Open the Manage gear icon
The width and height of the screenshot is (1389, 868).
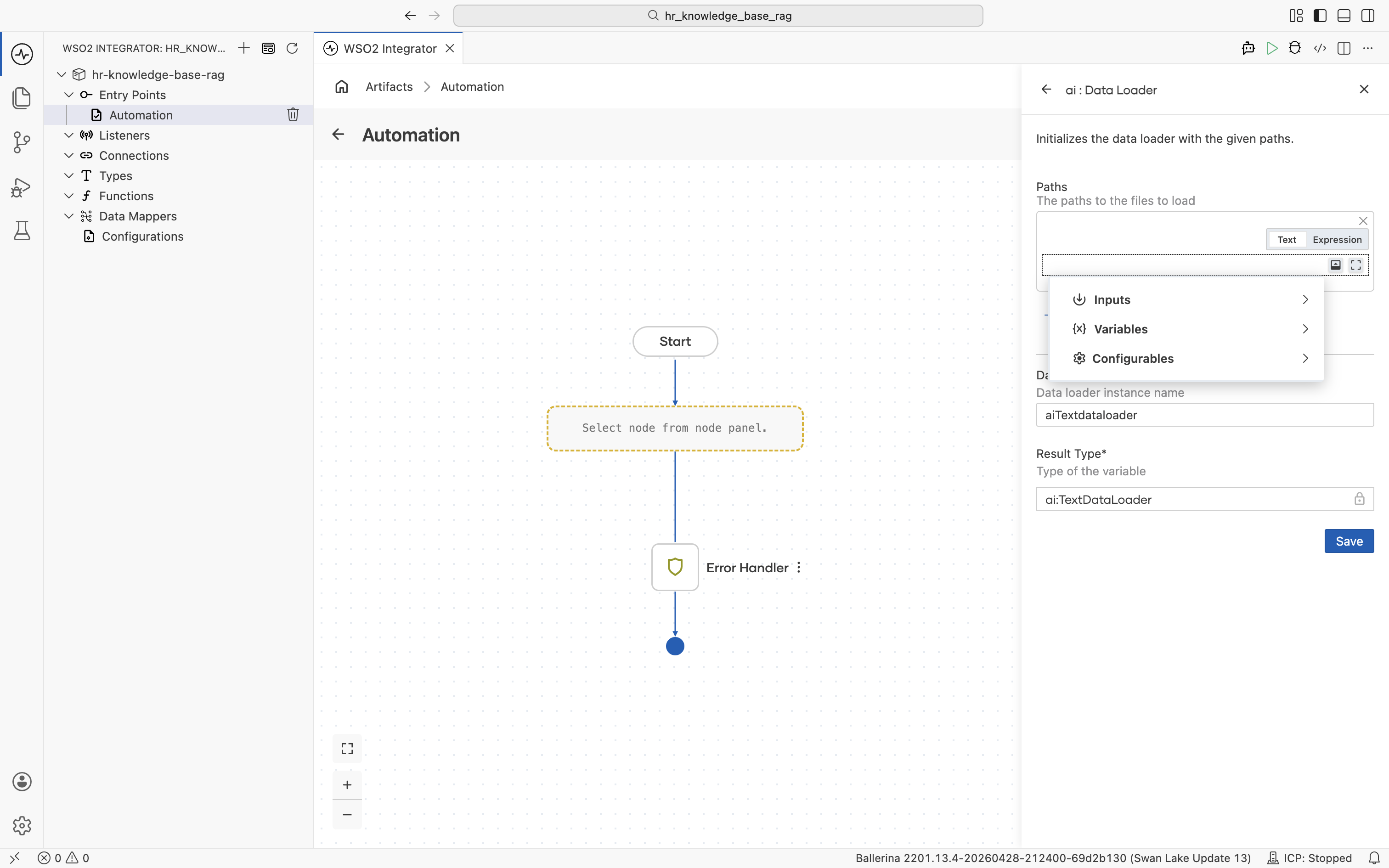22,826
